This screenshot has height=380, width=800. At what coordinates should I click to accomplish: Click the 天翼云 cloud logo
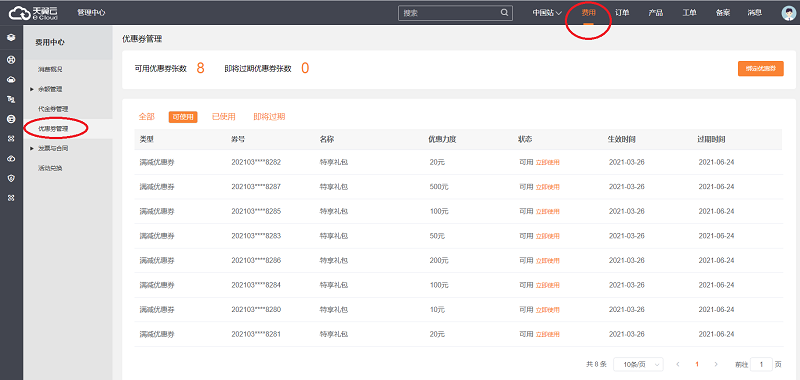(34, 13)
